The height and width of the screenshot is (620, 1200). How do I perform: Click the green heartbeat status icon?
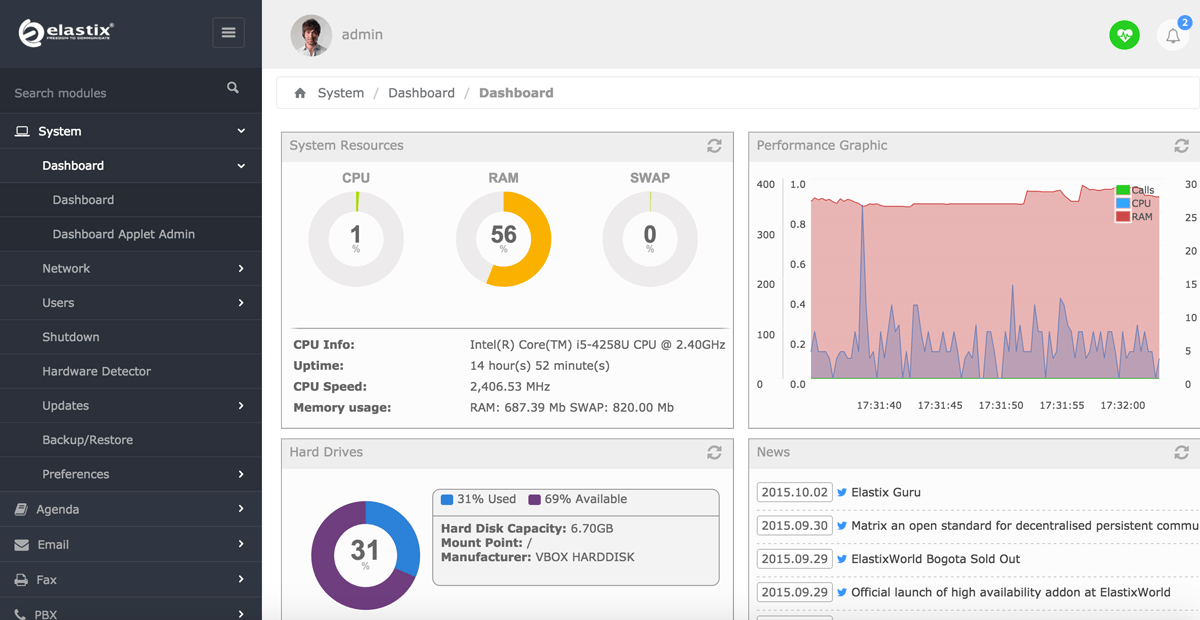(1124, 35)
